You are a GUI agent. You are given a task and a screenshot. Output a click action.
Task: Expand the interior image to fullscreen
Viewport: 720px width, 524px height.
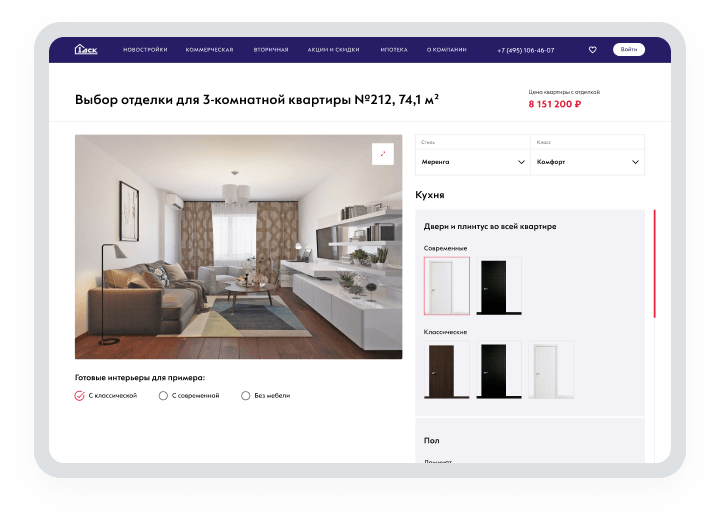[382, 154]
